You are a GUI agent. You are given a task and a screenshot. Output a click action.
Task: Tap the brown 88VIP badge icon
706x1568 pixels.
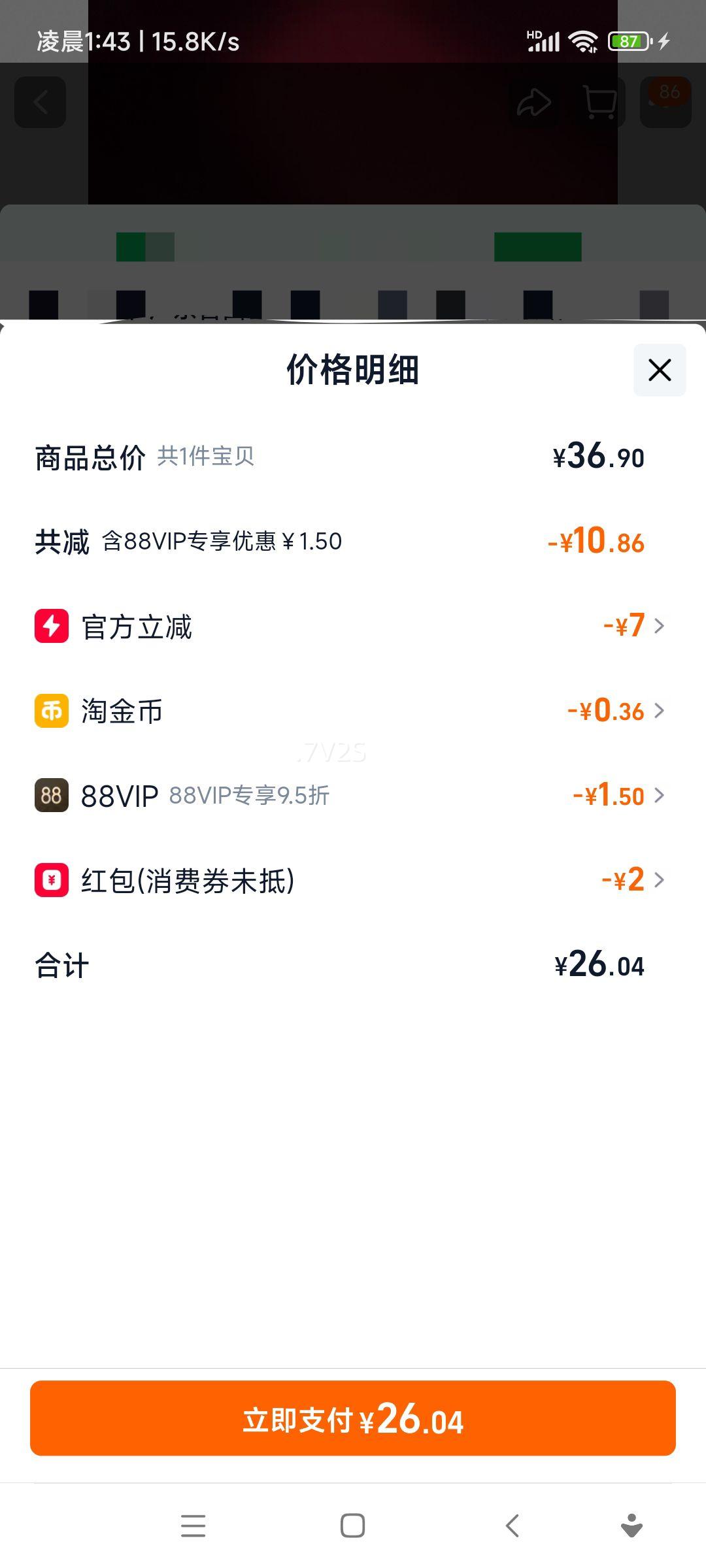(52, 795)
